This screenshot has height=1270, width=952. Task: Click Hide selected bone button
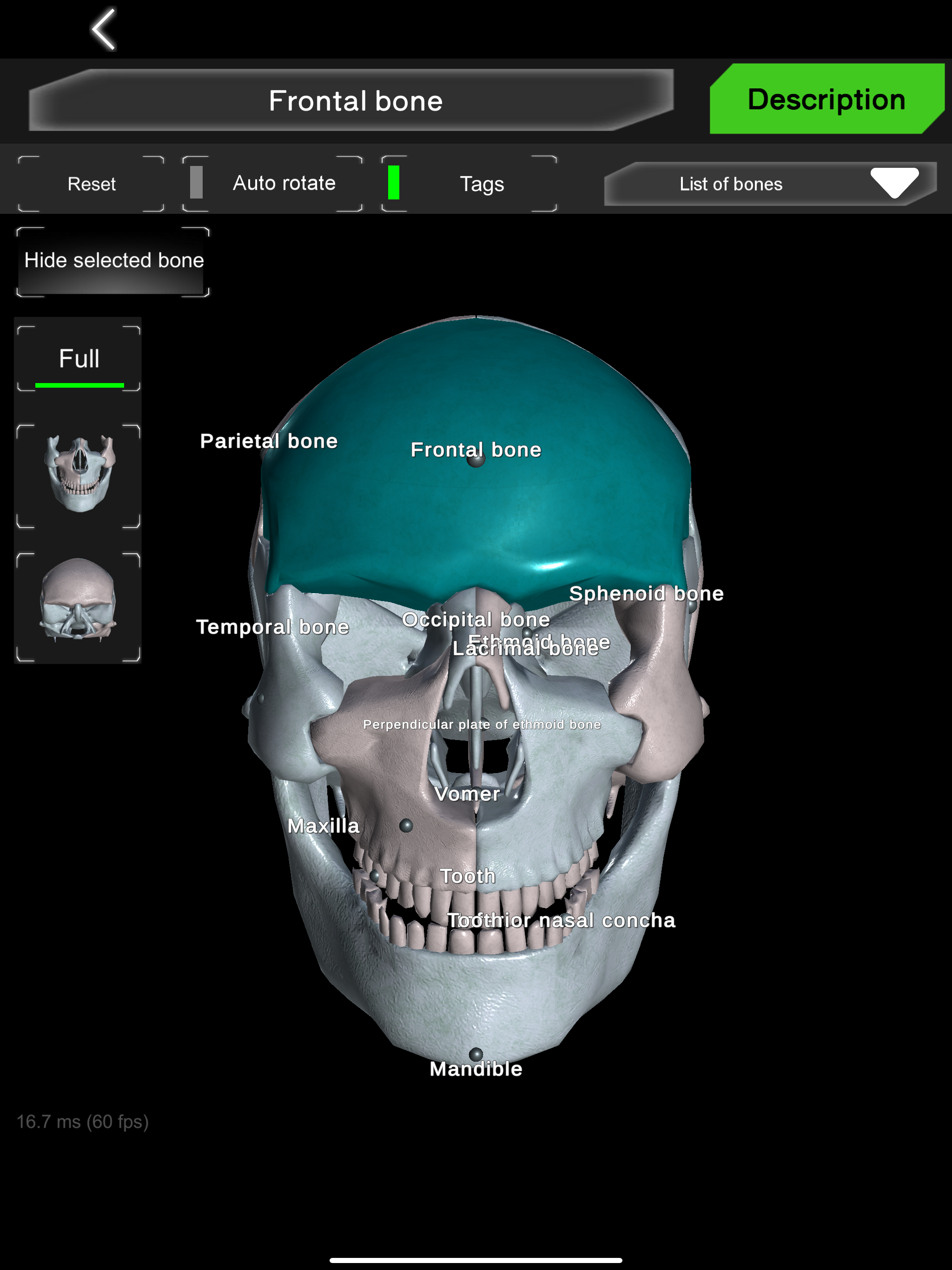click(113, 261)
